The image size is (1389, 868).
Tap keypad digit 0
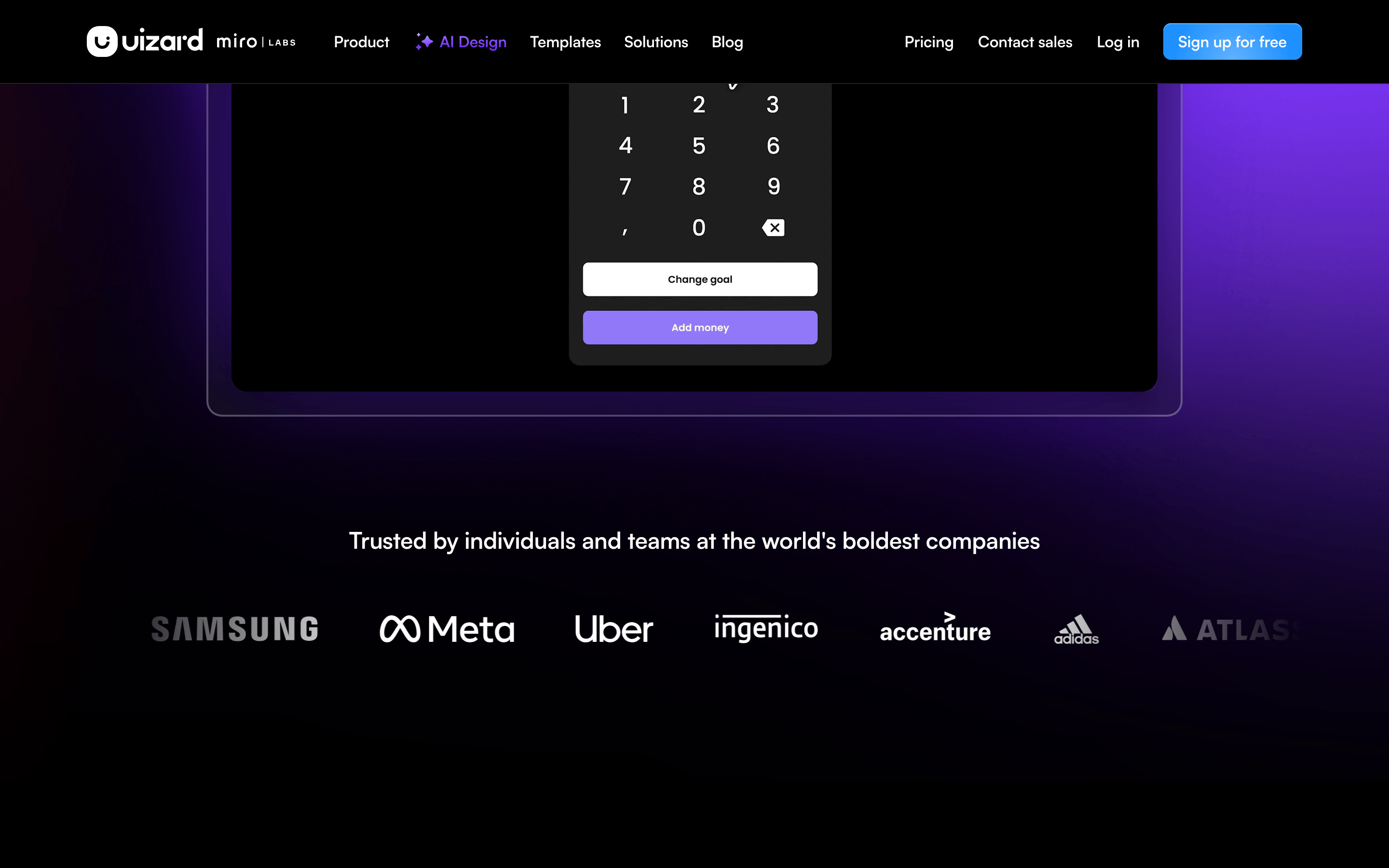[698, 228]
